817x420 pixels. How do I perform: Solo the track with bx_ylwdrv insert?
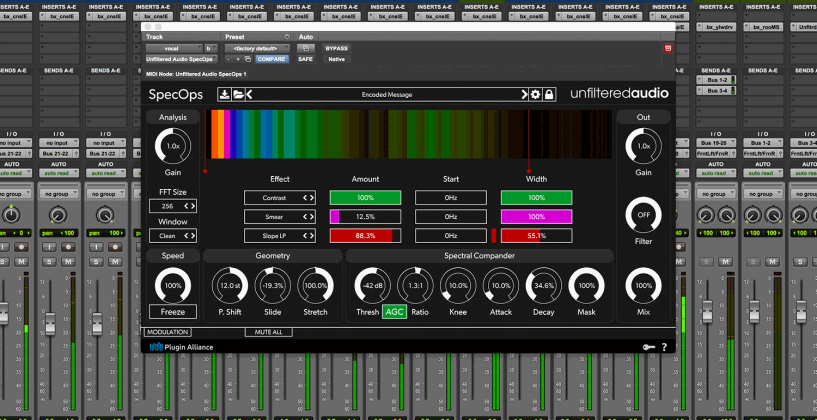tap(707, 262)
